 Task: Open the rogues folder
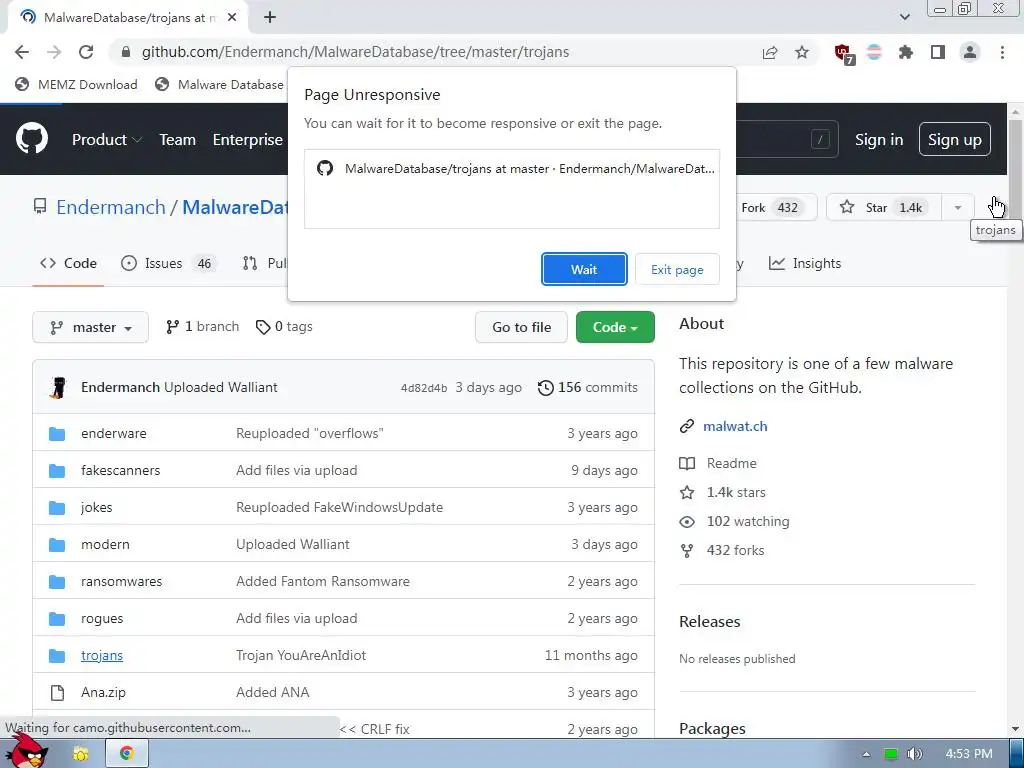pos(102,618)
